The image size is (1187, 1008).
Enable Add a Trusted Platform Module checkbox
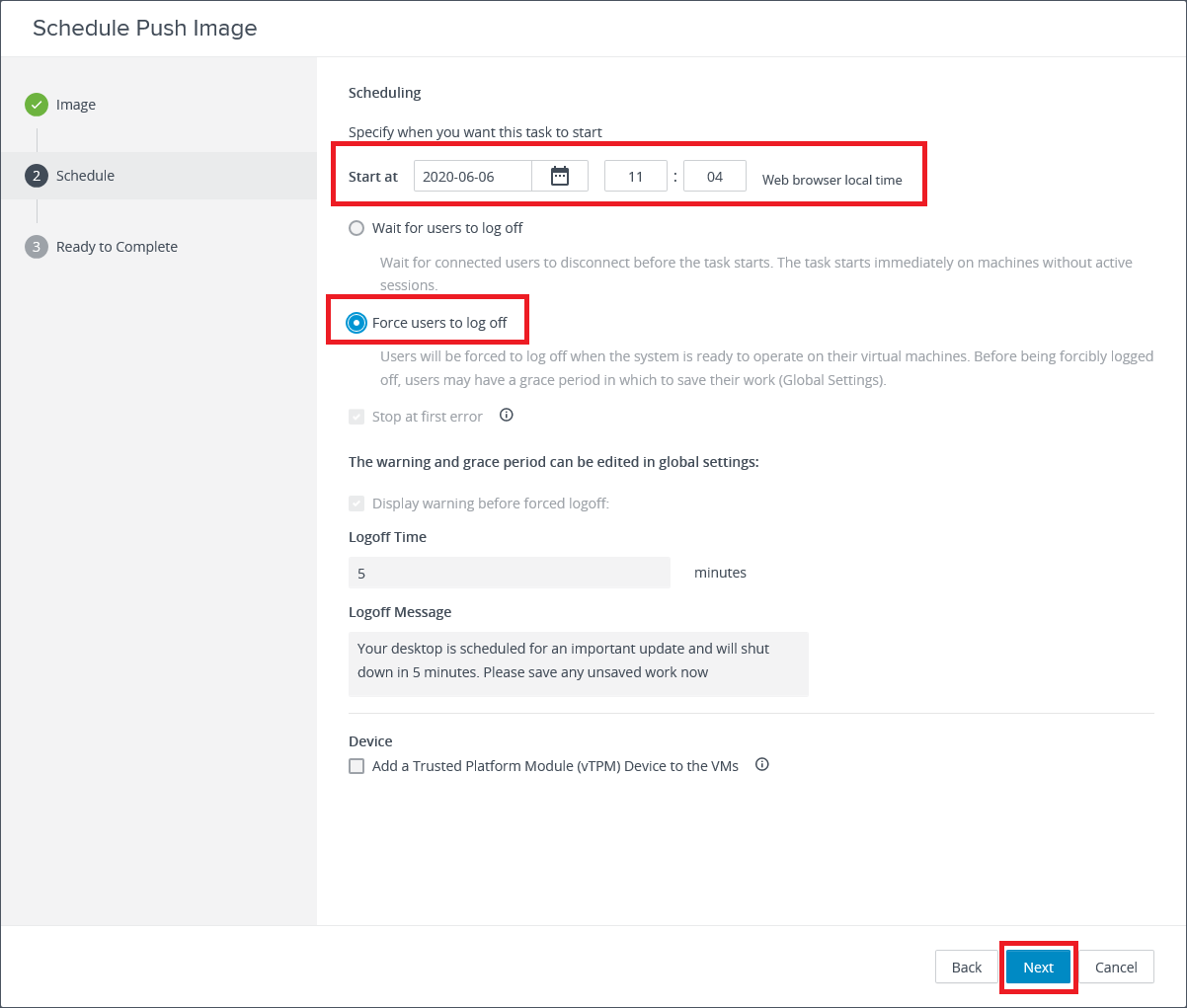pos(356,766)
